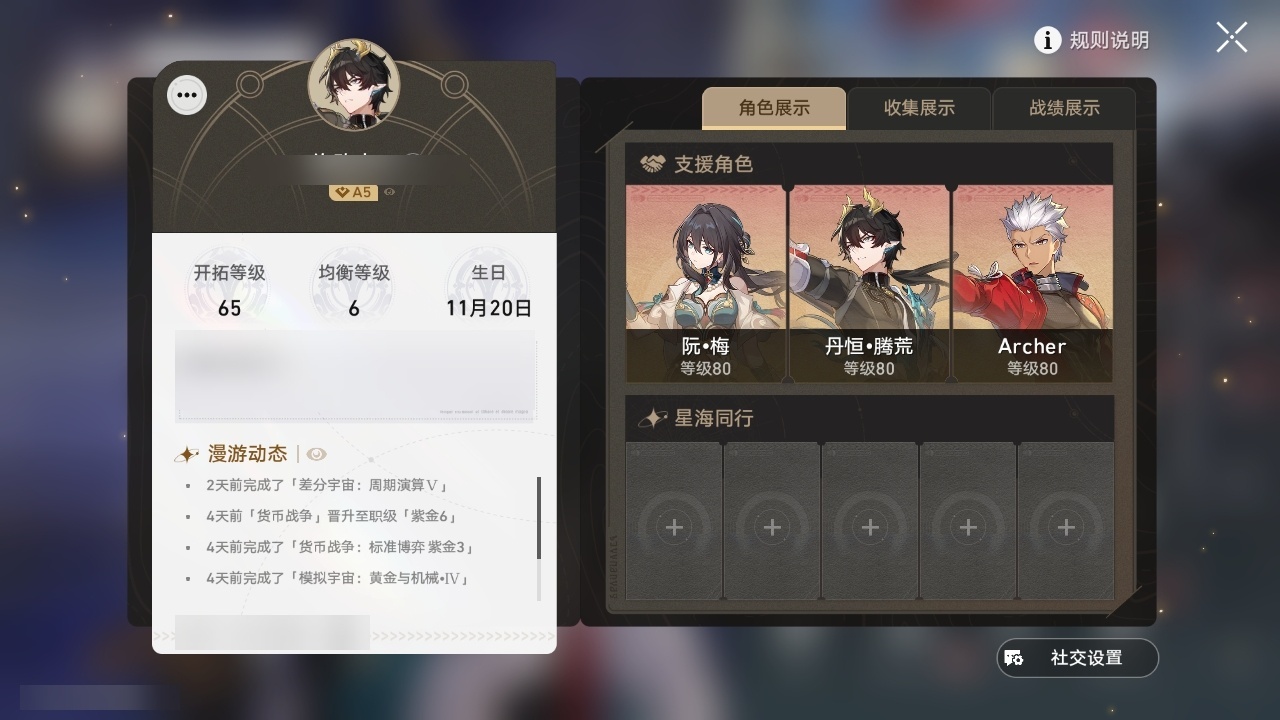1280x720 pixels.
Task: Toggle eye icon beside 漫游动态
Action: pos(317,454)
